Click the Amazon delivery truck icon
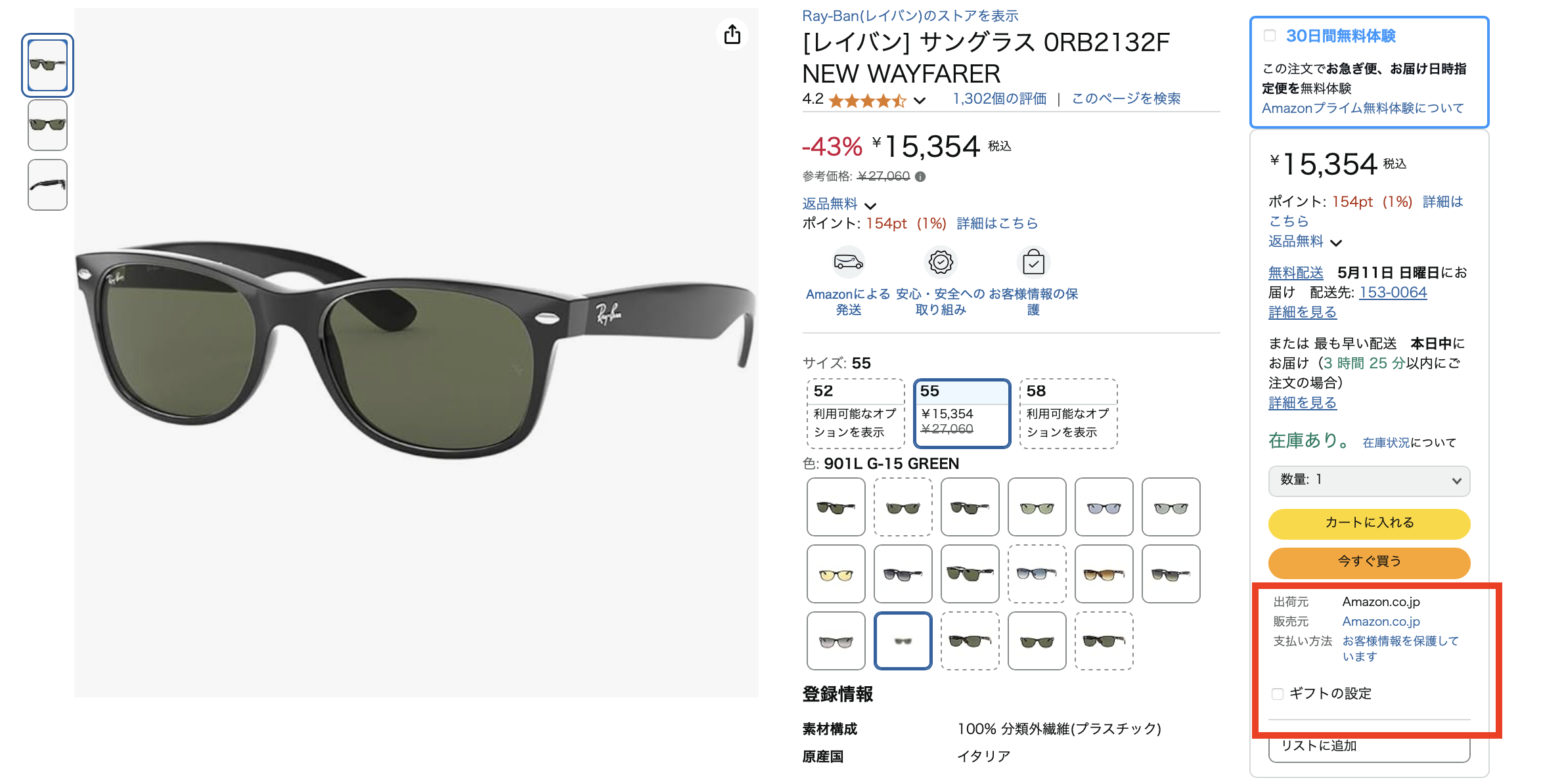The image size is (1541, 784). 848,263
